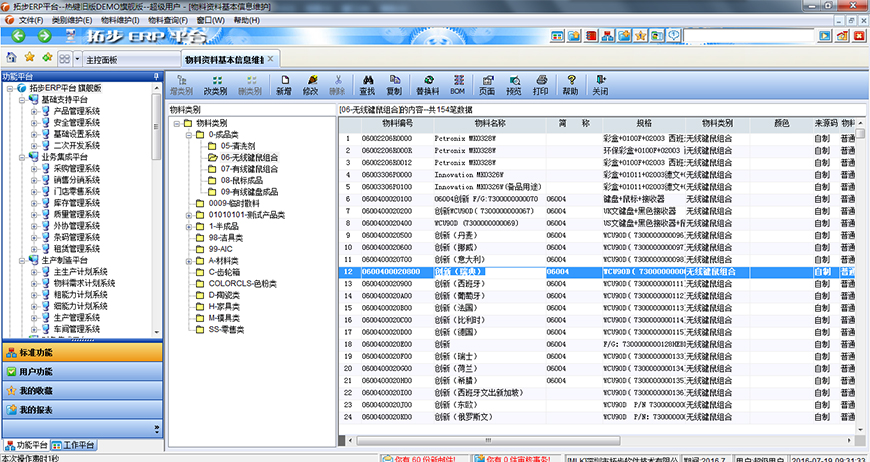Click the 我的收藏 panel button

[x=37, y=391]
